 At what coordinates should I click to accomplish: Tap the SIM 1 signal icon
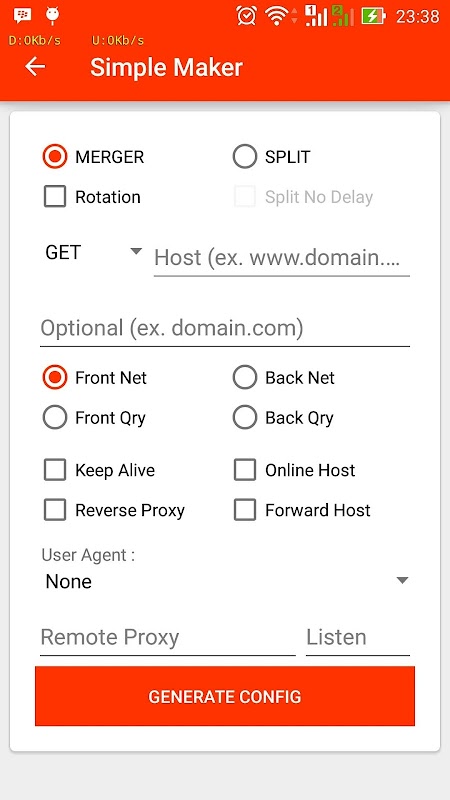(x=316, y=16)
